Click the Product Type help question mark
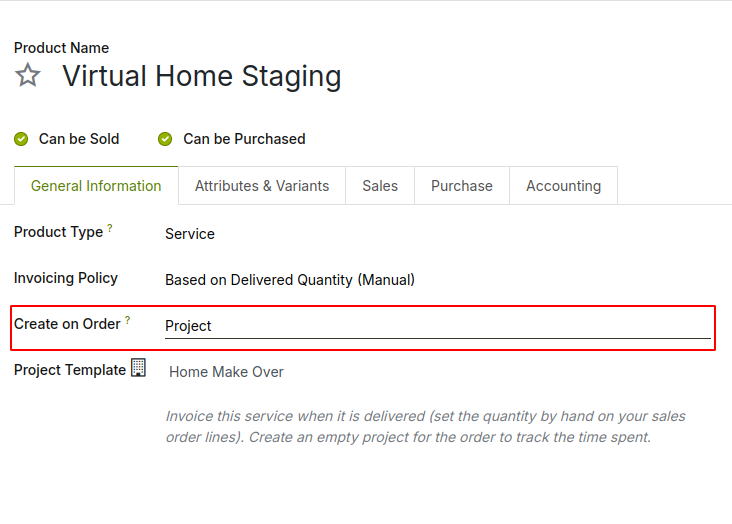Viewport: 732px width, 524px height. (x=110, y=228)
